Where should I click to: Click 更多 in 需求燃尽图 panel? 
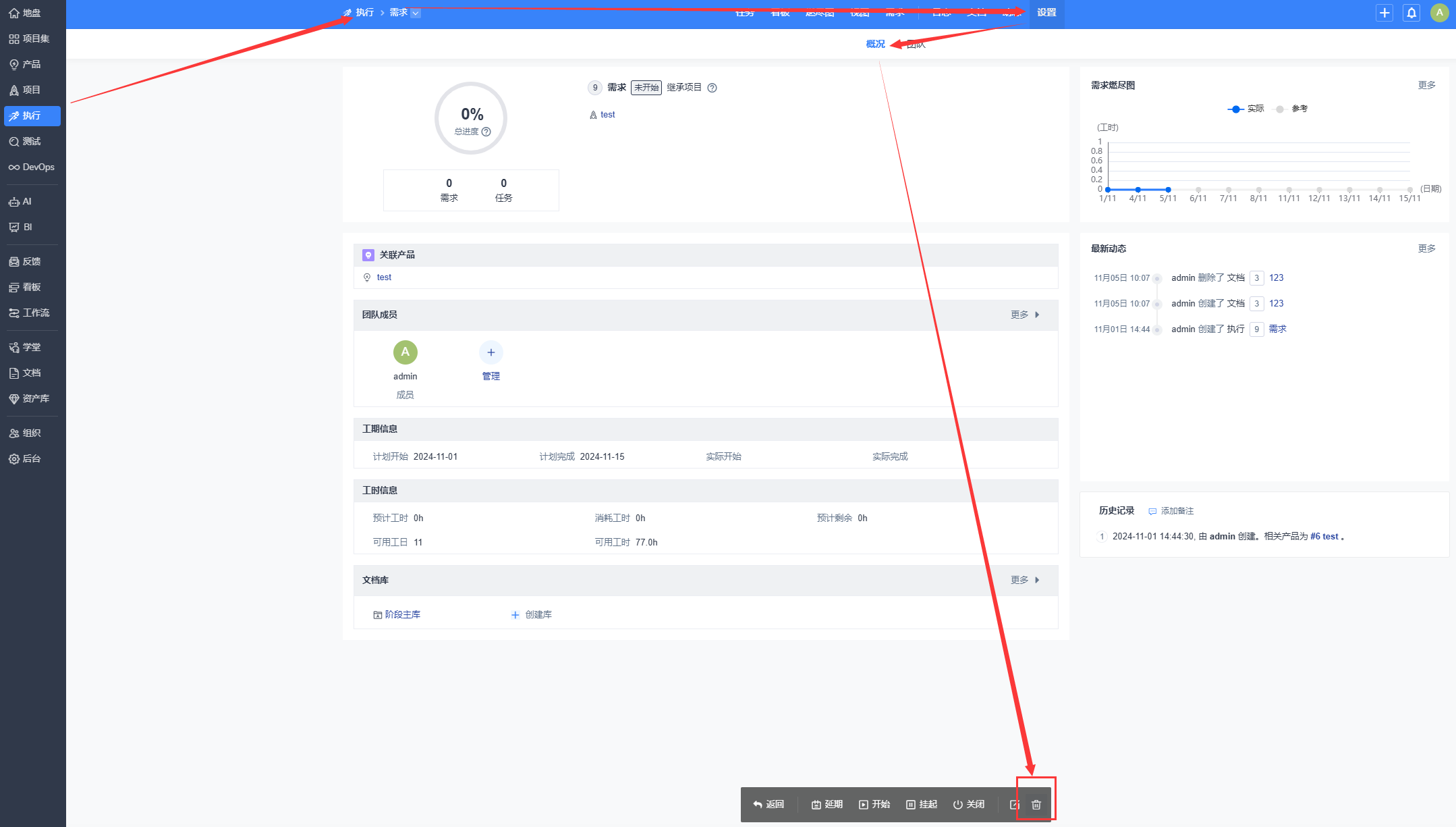[1426, 85]
